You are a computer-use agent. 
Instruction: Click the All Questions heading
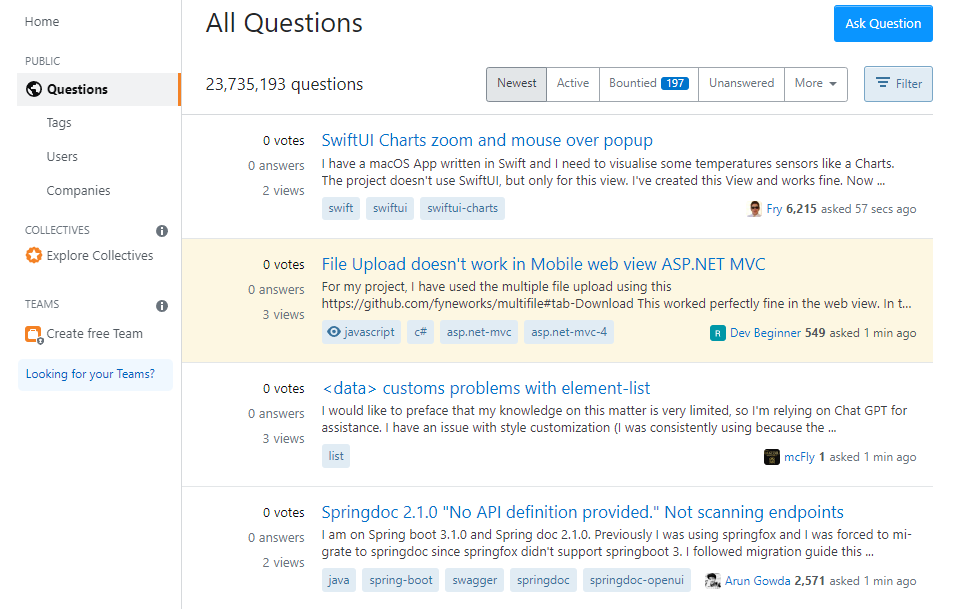pyautogui.click(x=284, y=24)
